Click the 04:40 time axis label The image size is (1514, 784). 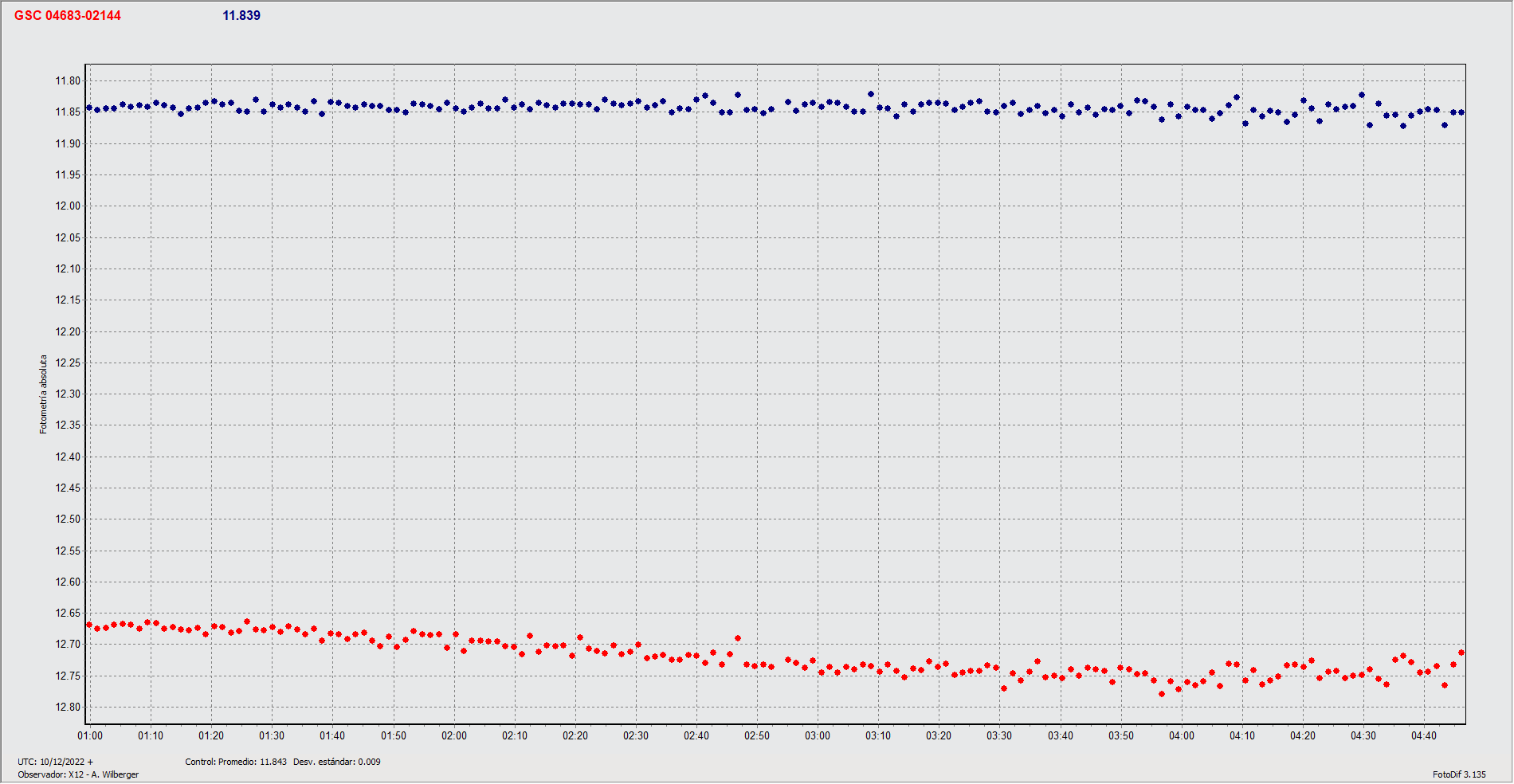click(1424, 735)
